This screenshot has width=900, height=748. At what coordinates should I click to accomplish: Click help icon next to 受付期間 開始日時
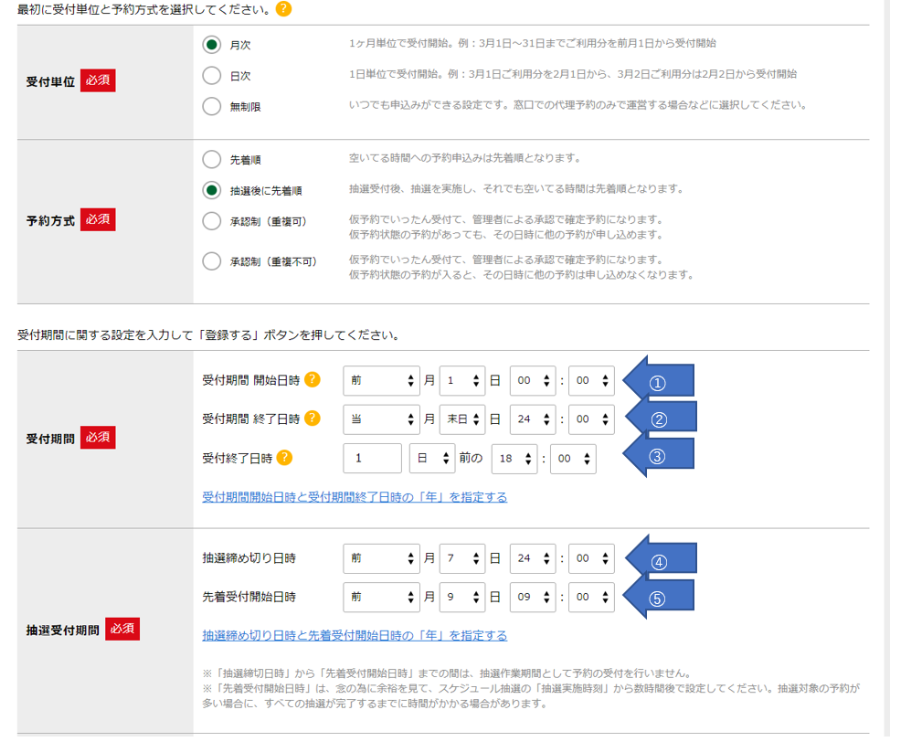[x=313, y=380]
